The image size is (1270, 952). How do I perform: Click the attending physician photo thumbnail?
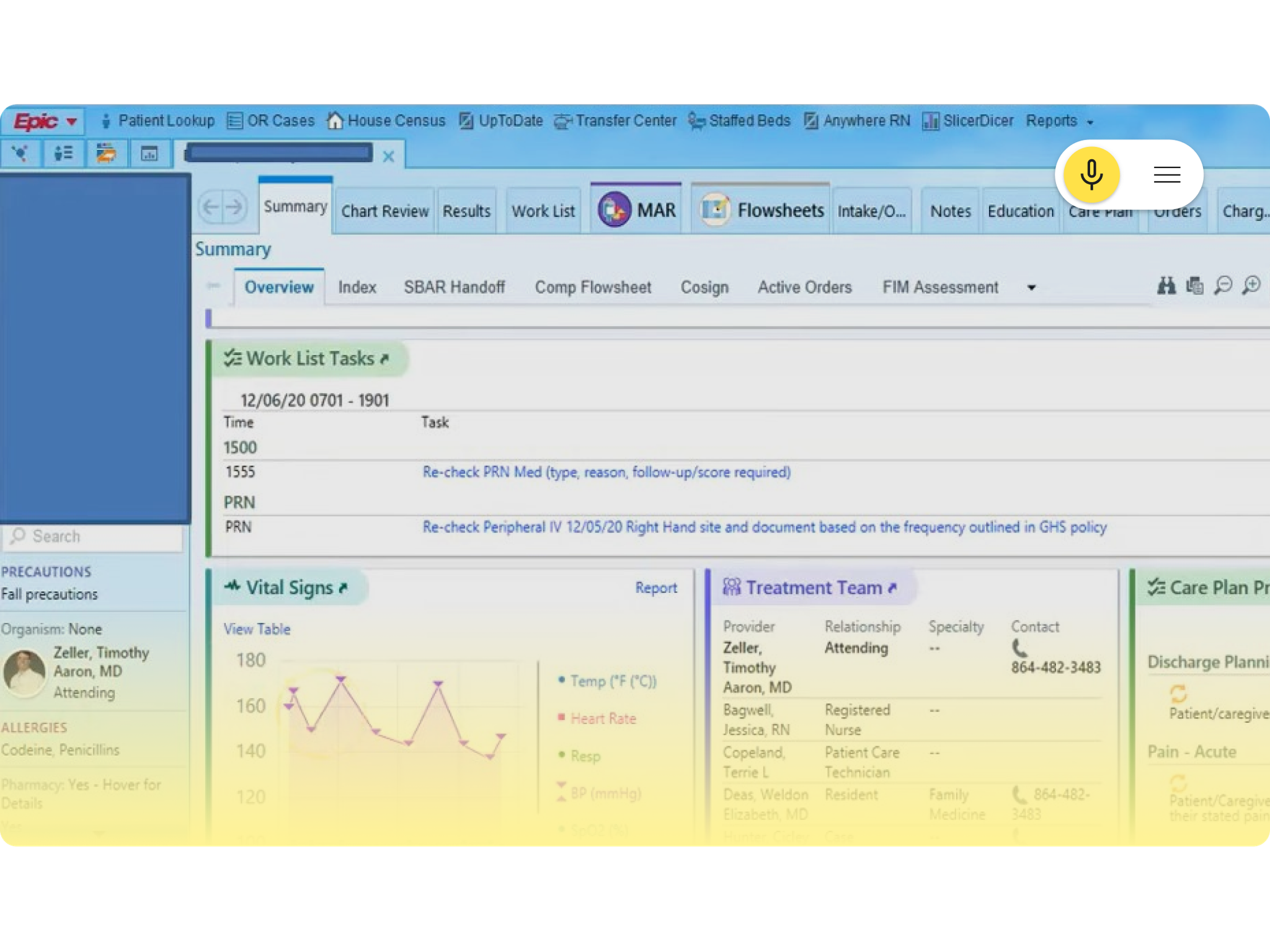coord(25,672)
